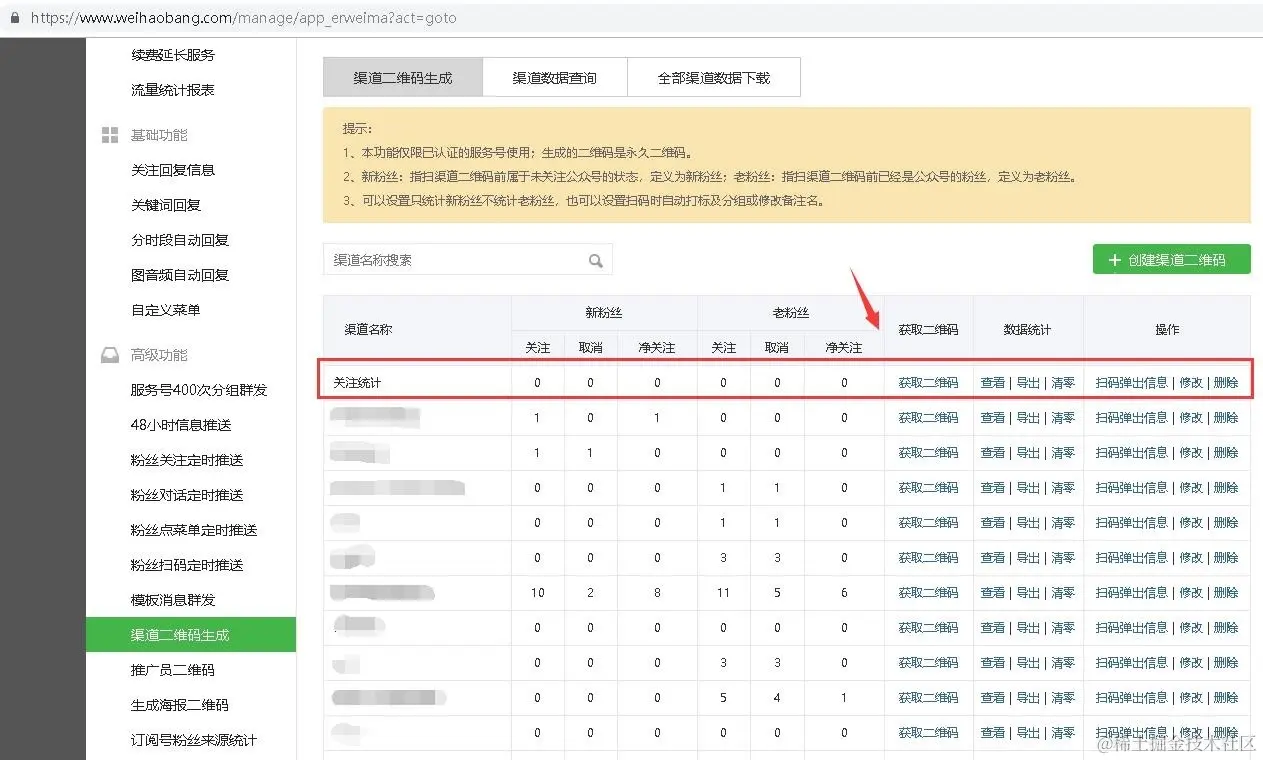Click 导出 in row with 10 new follows
The width and height of the screenshot is (1263, 760).
[1028, 593]
